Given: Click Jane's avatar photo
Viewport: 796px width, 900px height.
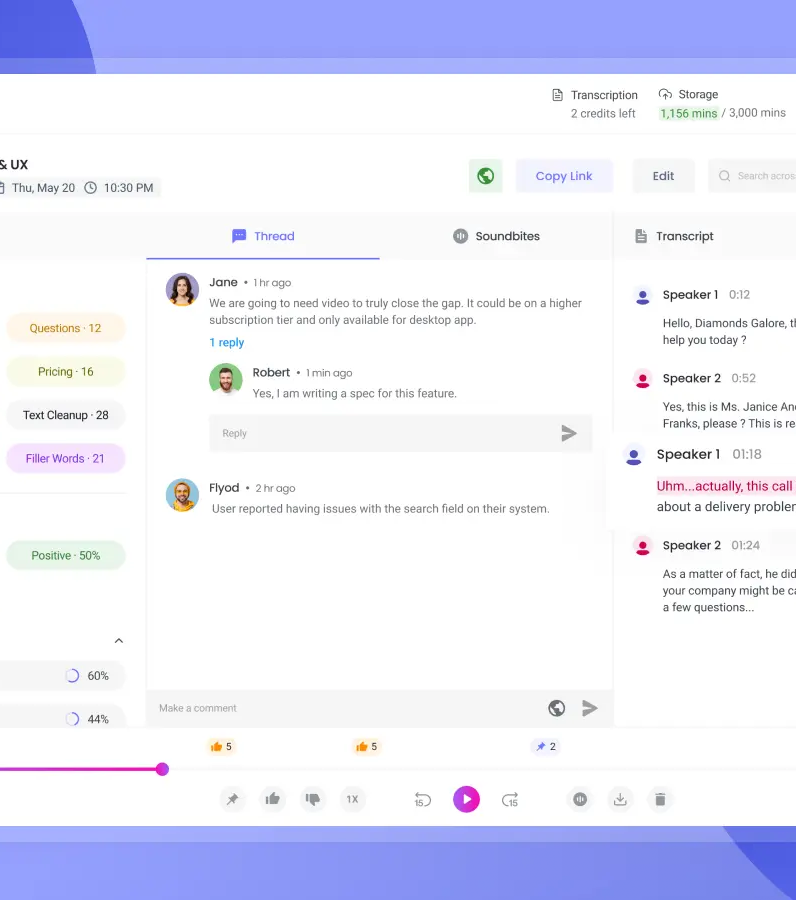Looking at the screenshot, I should [183, 289].
